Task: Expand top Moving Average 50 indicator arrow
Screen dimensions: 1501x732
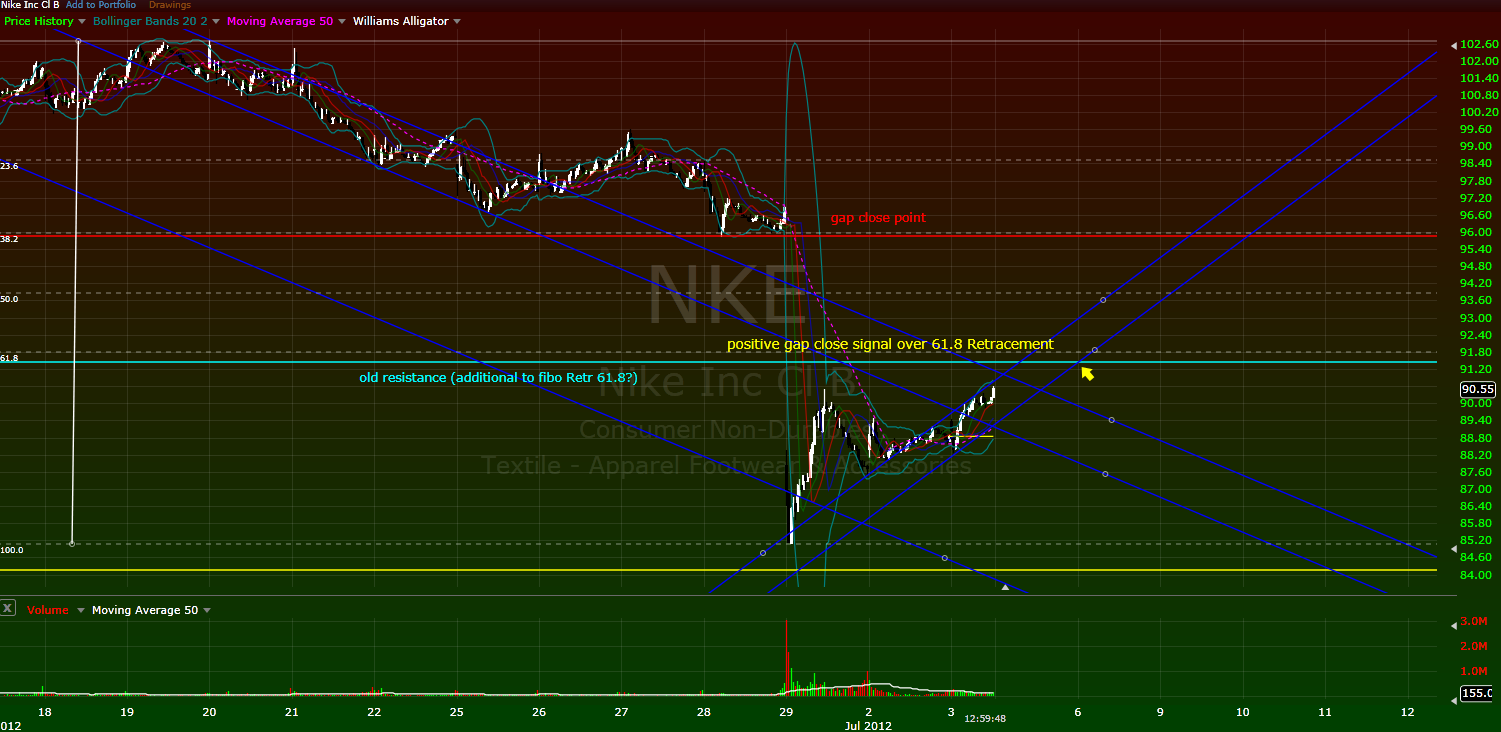Action: [342, 21]
